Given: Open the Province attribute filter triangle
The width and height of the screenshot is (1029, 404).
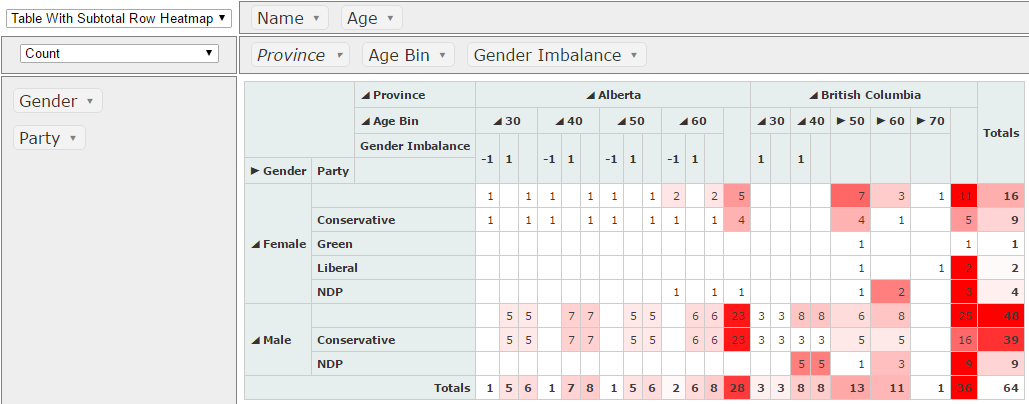Looking at the screenshot, I should coord(339,56).
